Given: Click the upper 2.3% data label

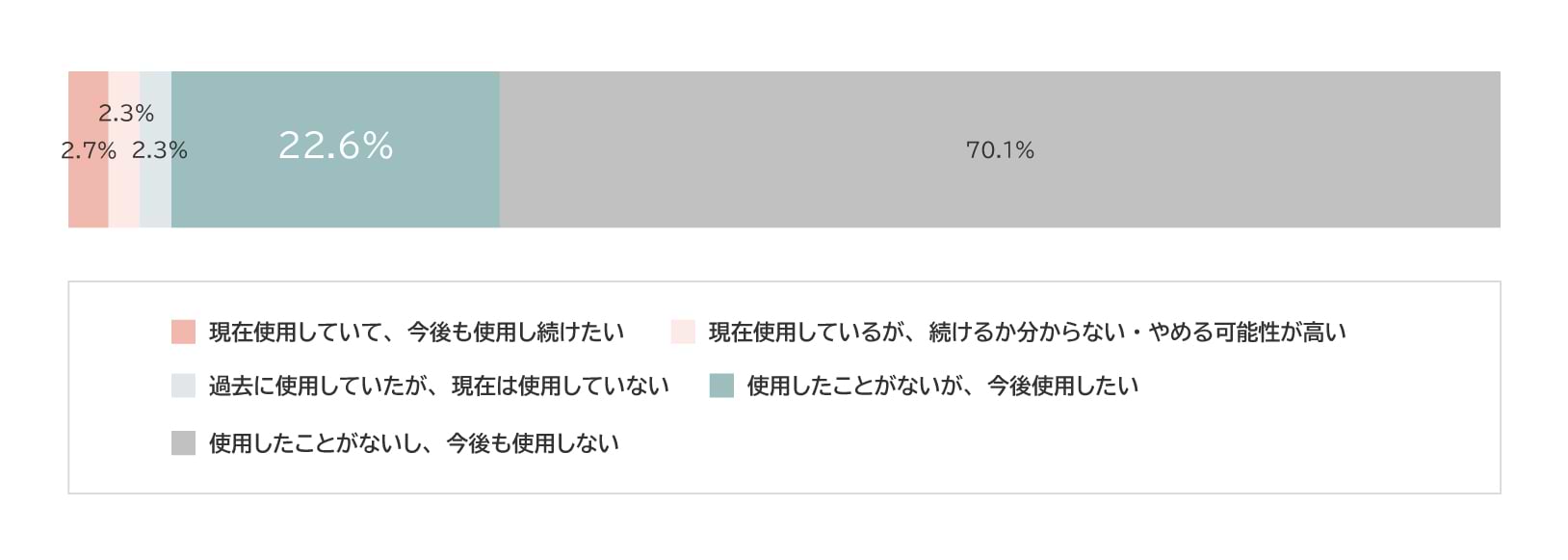Looking at the screenshot, I should 126,113.
